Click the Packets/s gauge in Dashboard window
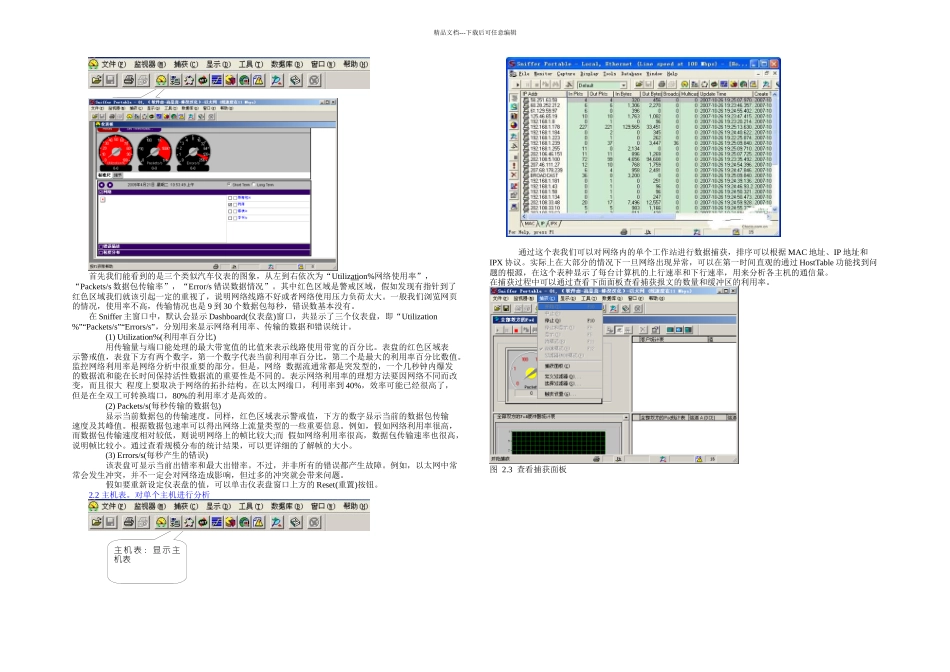Viewport: 950px width, 672px height. 154,153
